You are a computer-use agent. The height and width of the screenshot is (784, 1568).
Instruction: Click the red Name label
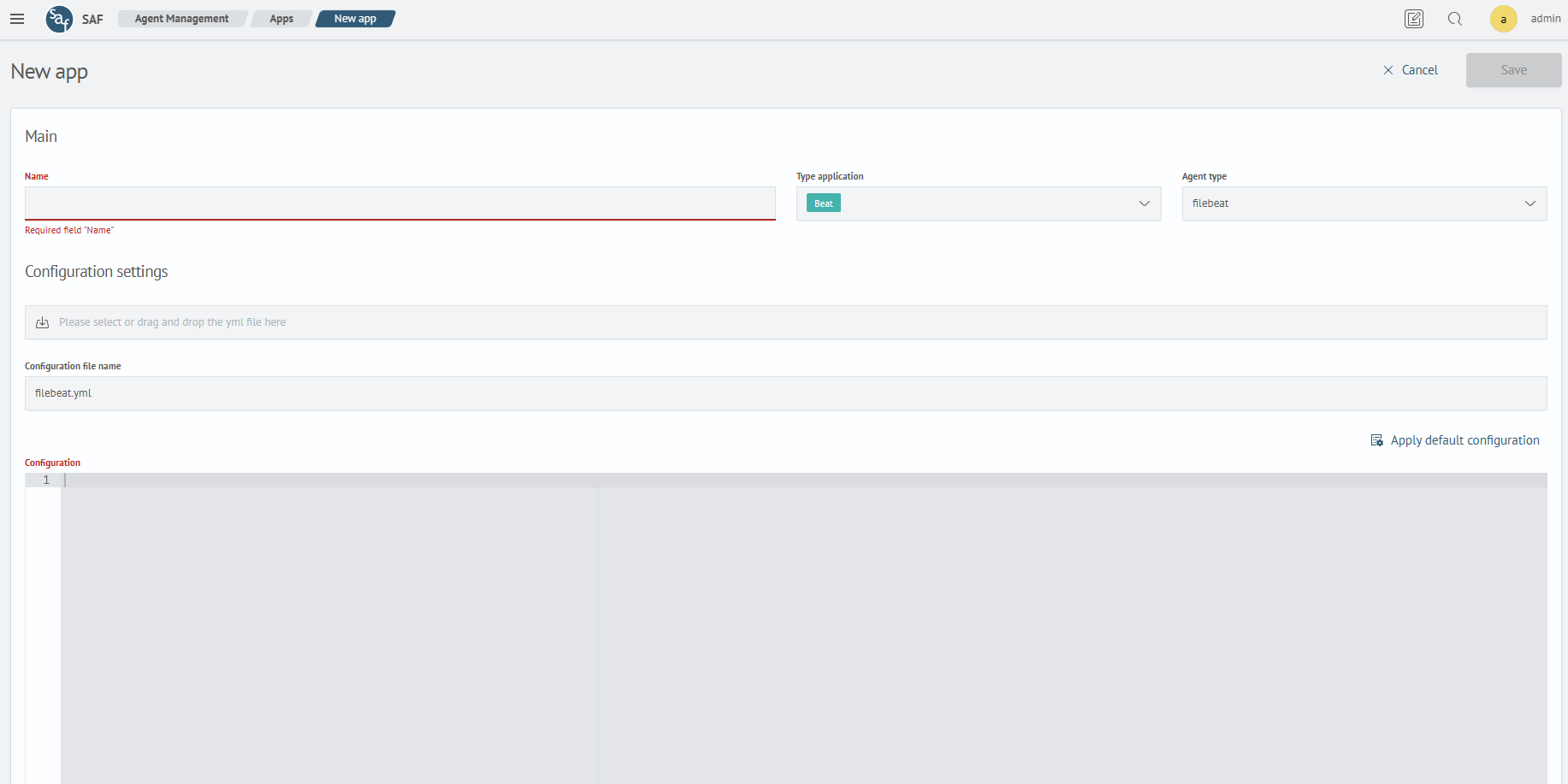pos(37,176)
